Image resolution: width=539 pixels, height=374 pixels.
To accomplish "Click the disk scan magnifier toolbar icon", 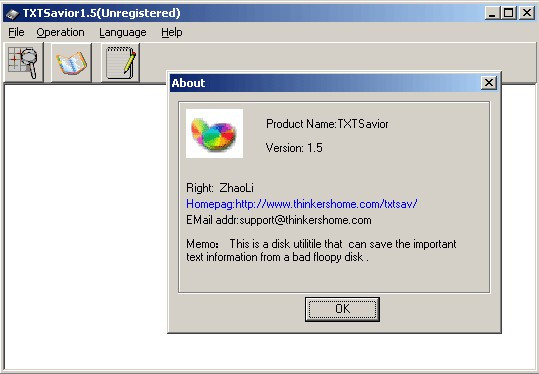I will 23,63.
